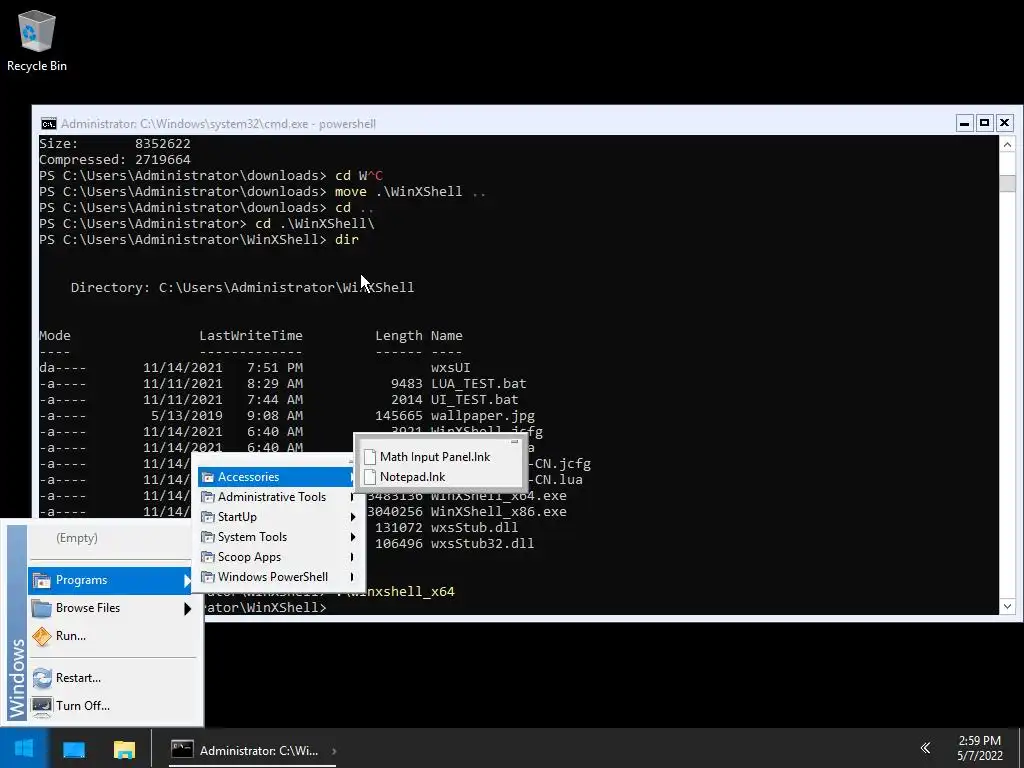The width and height of the screenshot is (1024, 768).
Task: Open the Programs menu entry
Action: [x=112, y=580]
